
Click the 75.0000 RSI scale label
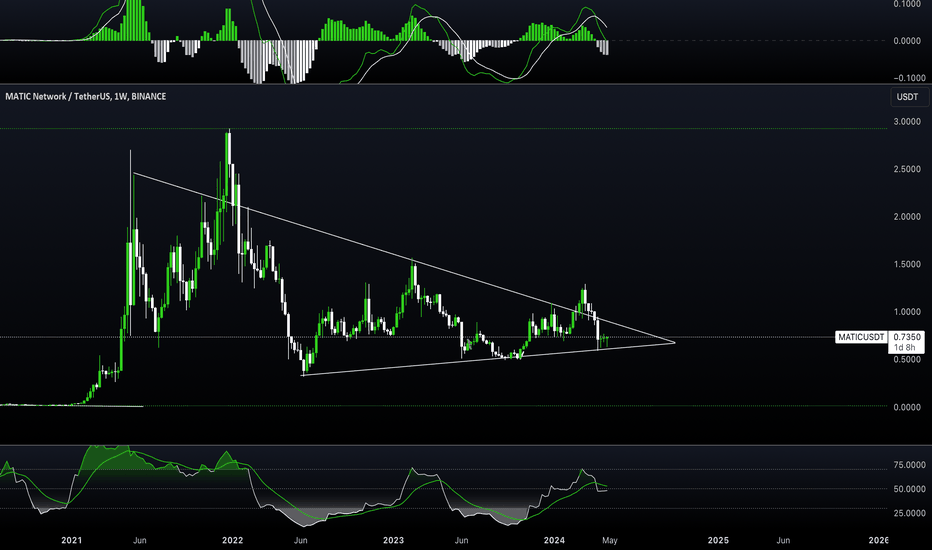point(909,465)
